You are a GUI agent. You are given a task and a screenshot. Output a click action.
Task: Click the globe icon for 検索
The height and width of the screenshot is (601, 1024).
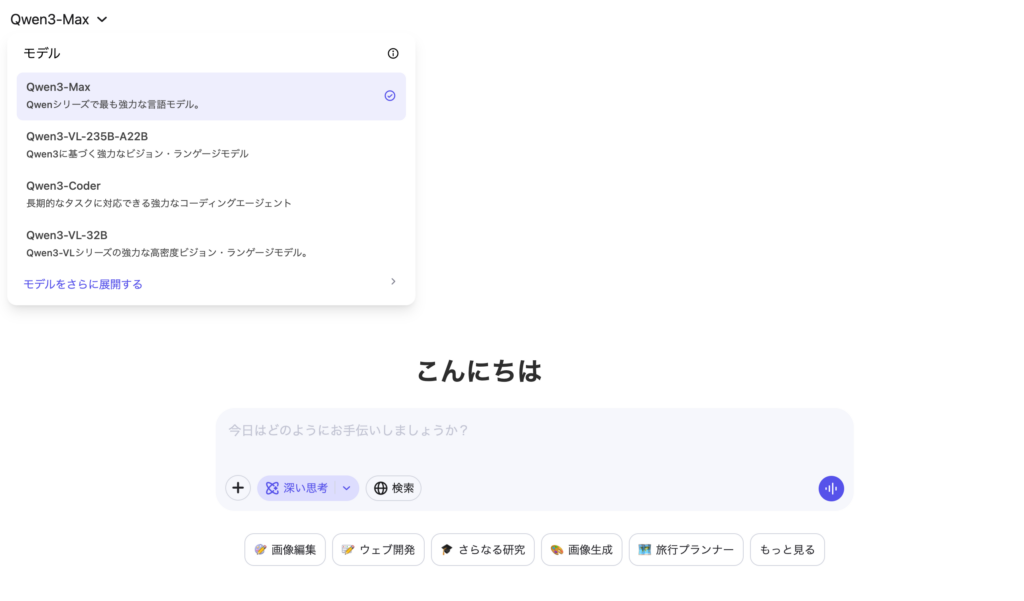[x=380, y=488]
